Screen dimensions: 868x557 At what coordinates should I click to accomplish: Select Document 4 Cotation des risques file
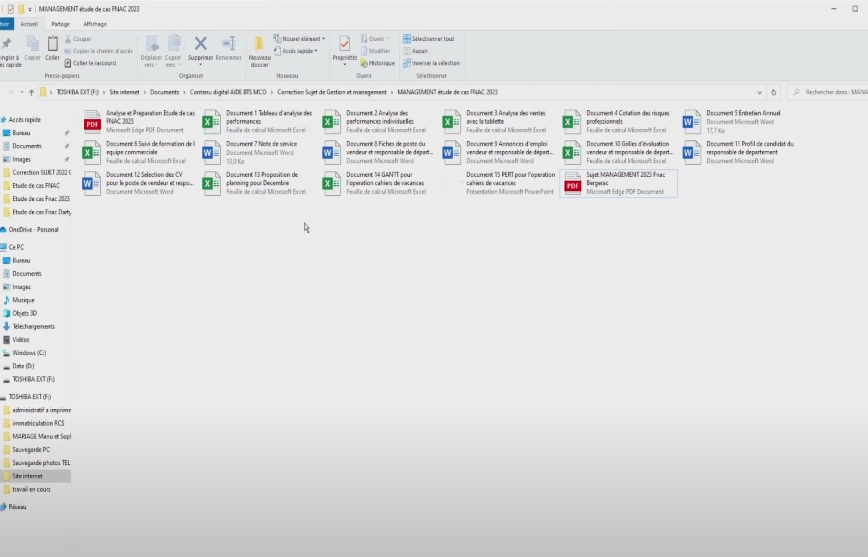pos(619,121)
